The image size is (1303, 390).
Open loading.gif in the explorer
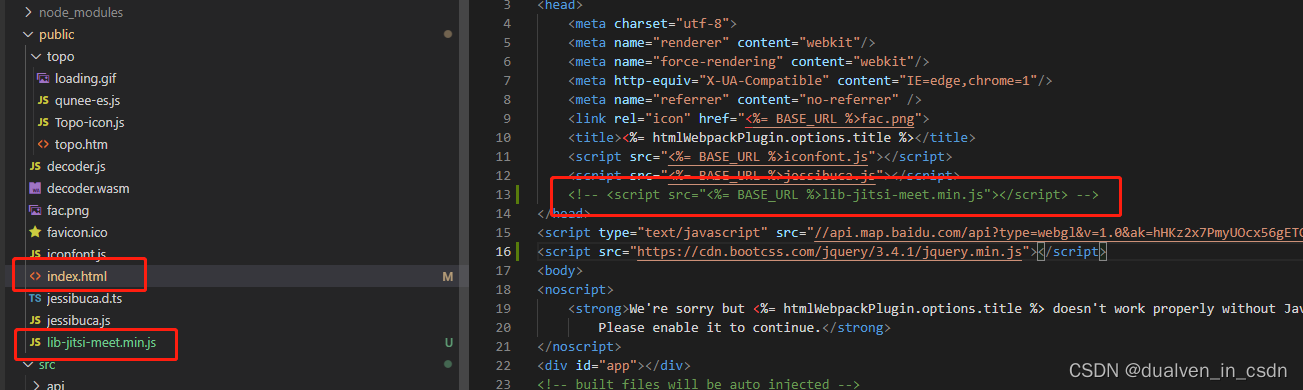pos(86,79)
